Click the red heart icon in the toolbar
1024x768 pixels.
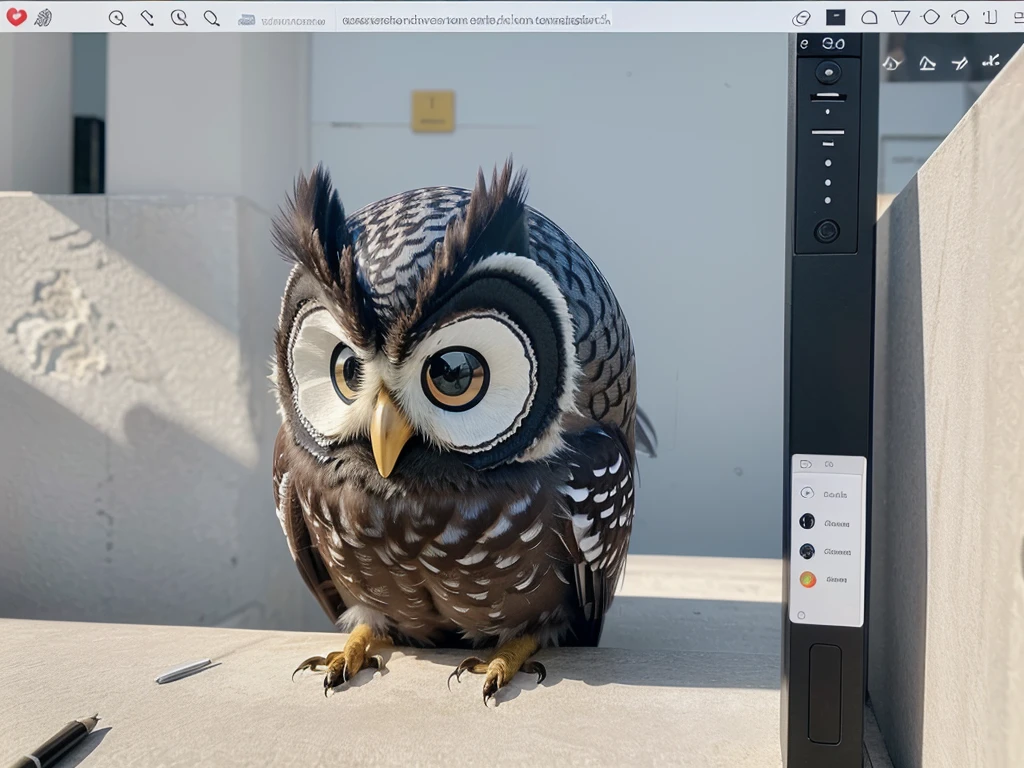15,17
